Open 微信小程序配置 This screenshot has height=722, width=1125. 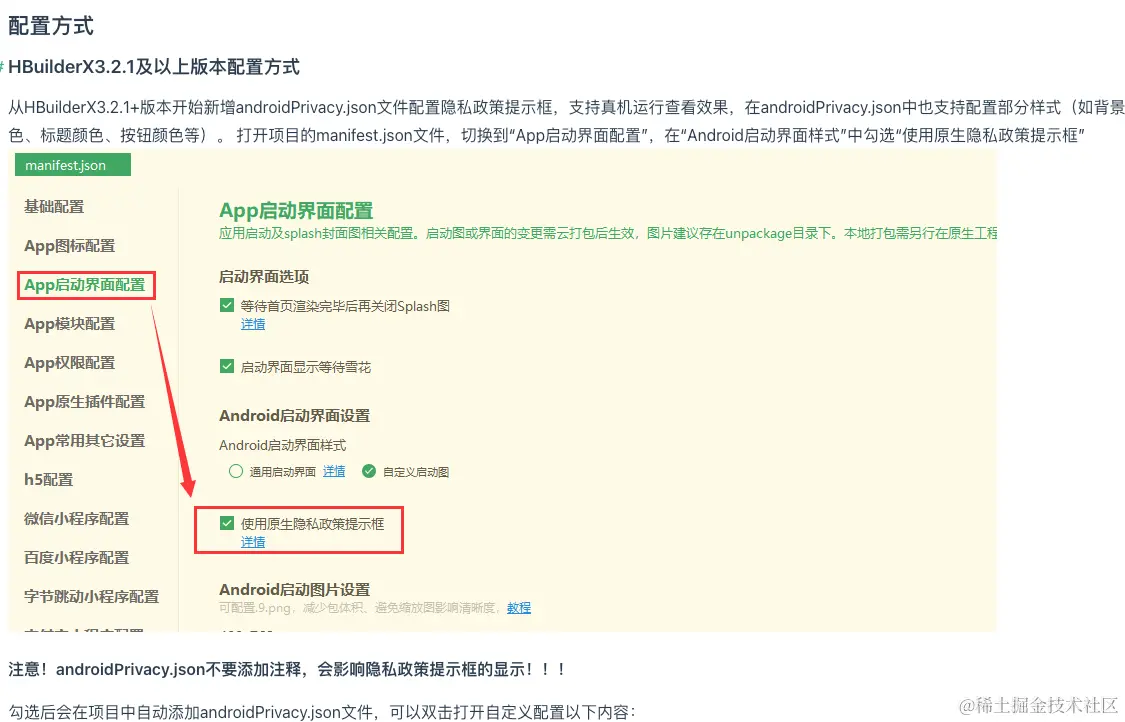pos(76,518)
